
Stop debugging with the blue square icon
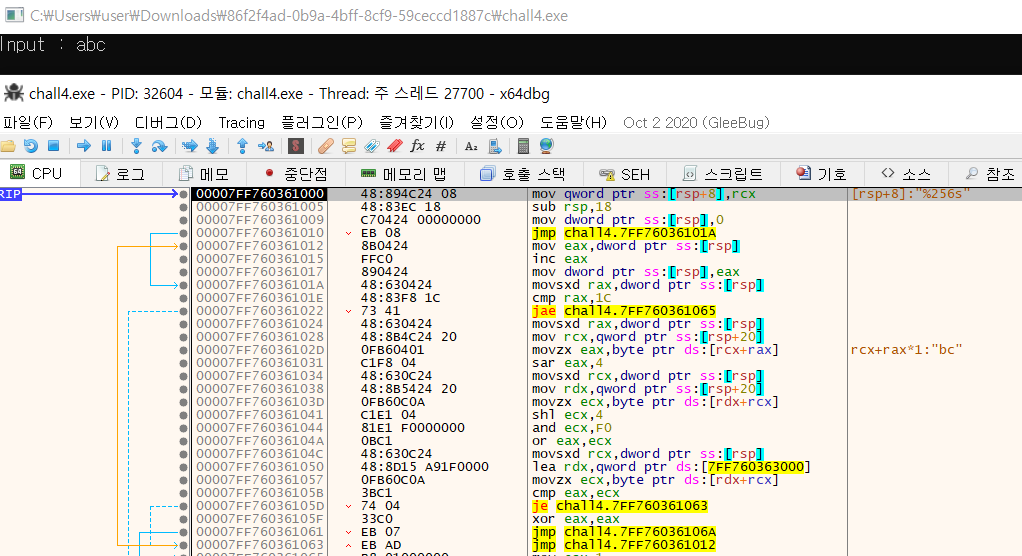54,146
